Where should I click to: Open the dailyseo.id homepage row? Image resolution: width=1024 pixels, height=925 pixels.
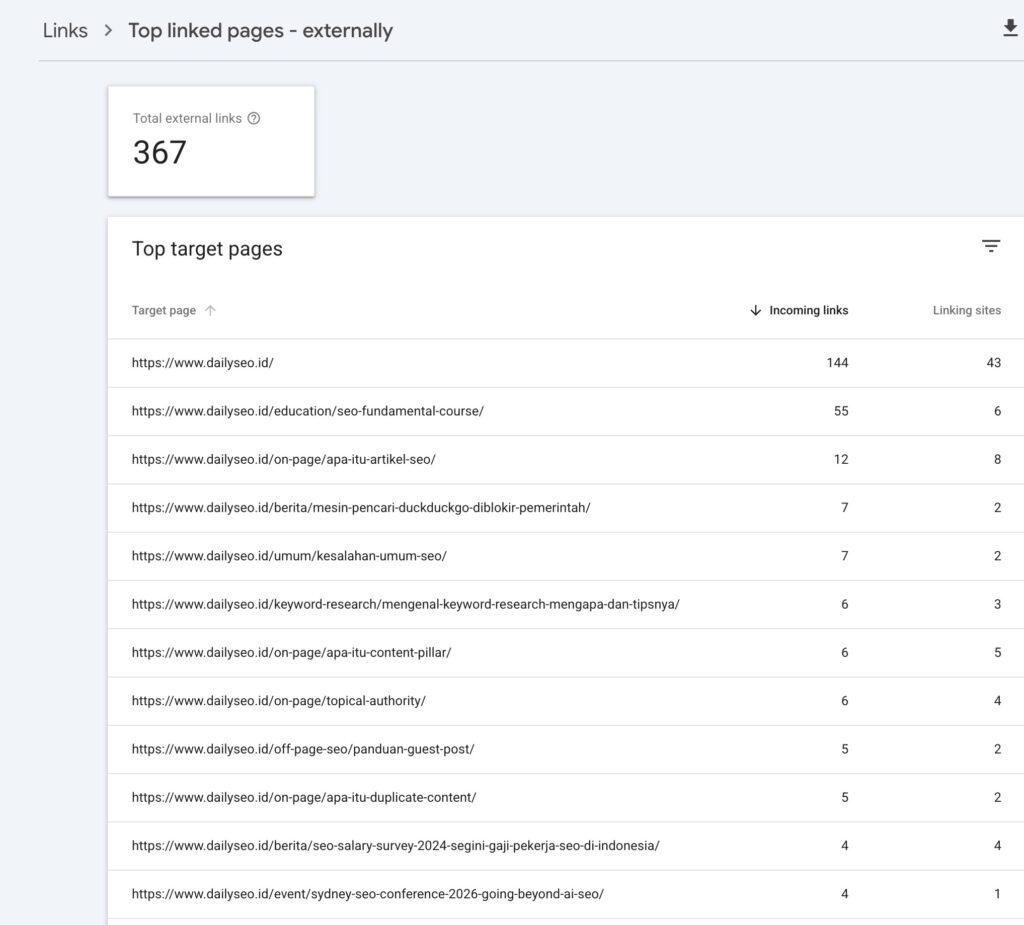566,363
